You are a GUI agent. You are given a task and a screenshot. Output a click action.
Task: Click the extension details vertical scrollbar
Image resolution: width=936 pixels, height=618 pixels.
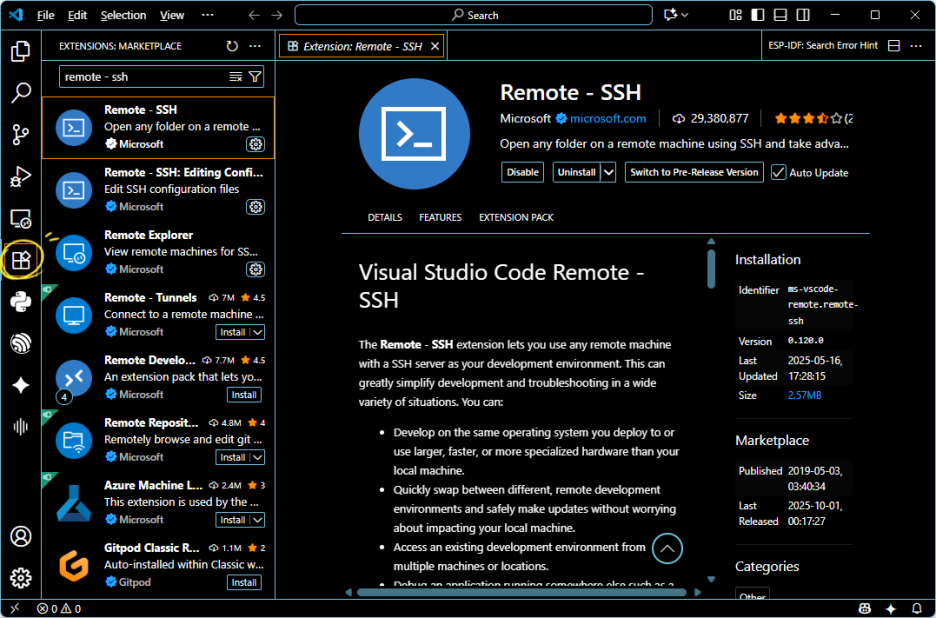click(711, 269)
